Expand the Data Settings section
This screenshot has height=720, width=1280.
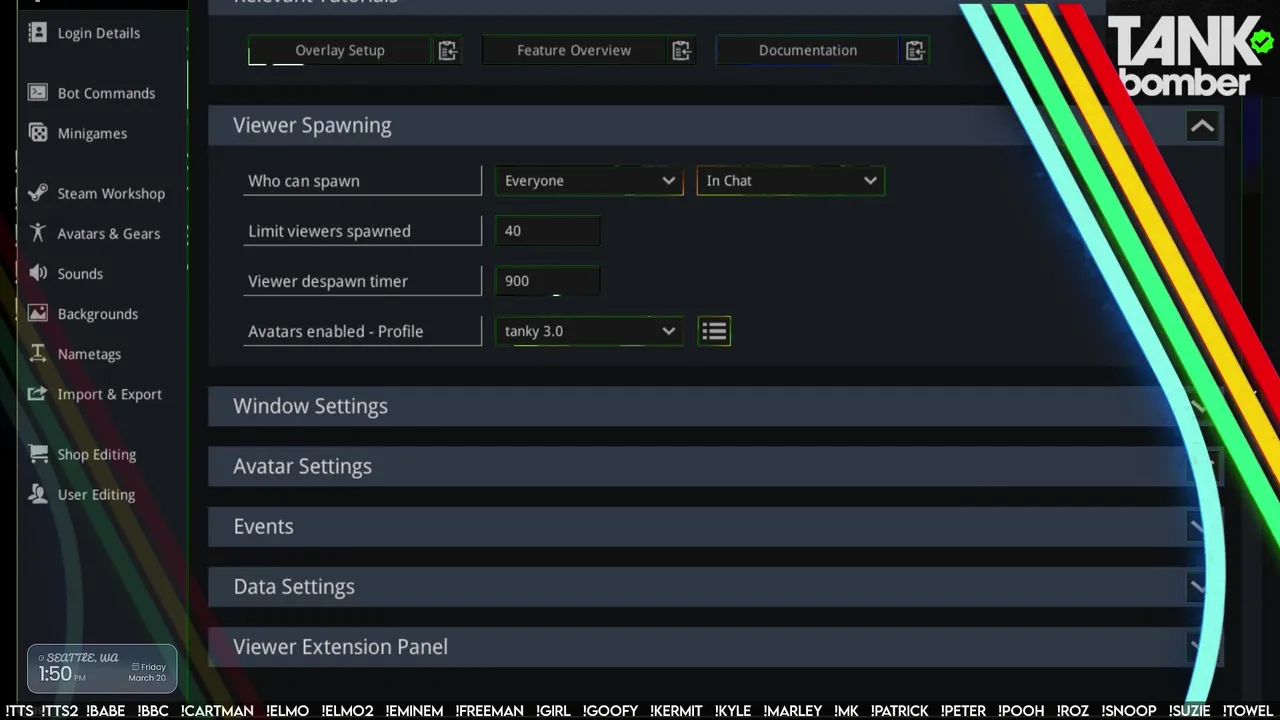pos(714,586)
